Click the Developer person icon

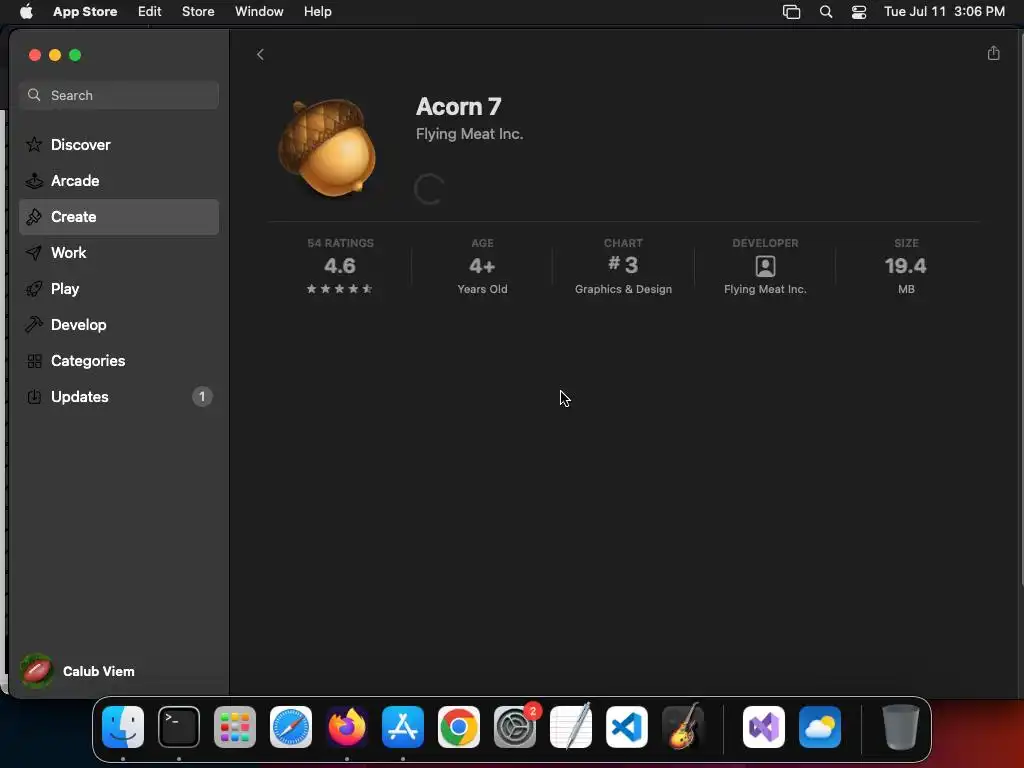coord(765,266)
